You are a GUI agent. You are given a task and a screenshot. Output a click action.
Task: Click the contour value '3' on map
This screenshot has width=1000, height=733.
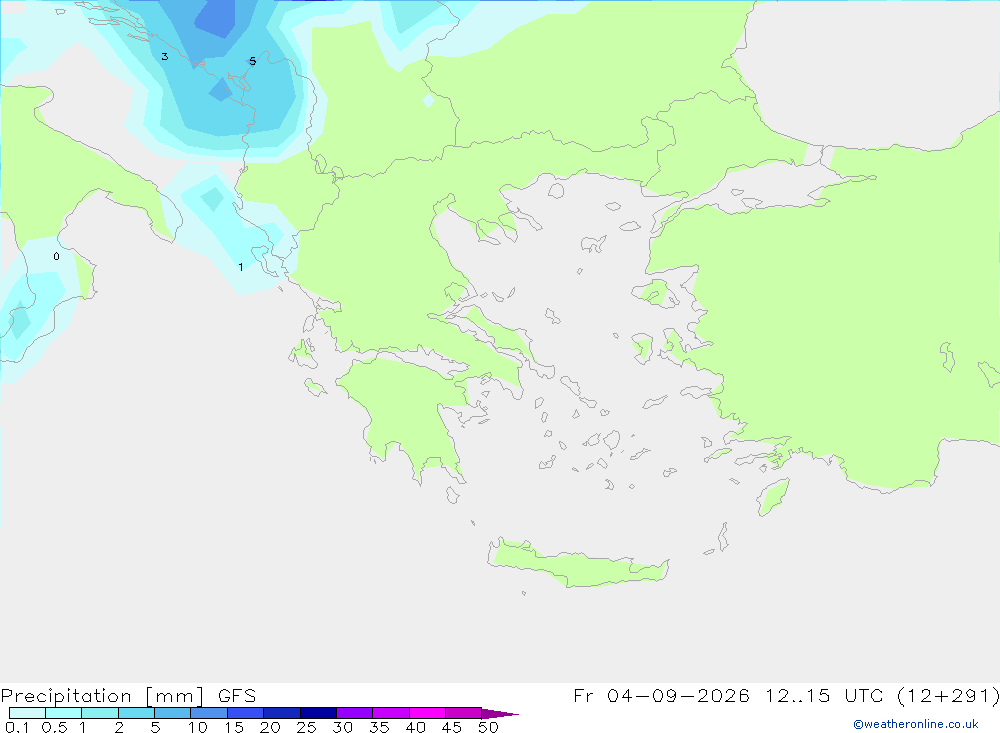coord(165,57)
